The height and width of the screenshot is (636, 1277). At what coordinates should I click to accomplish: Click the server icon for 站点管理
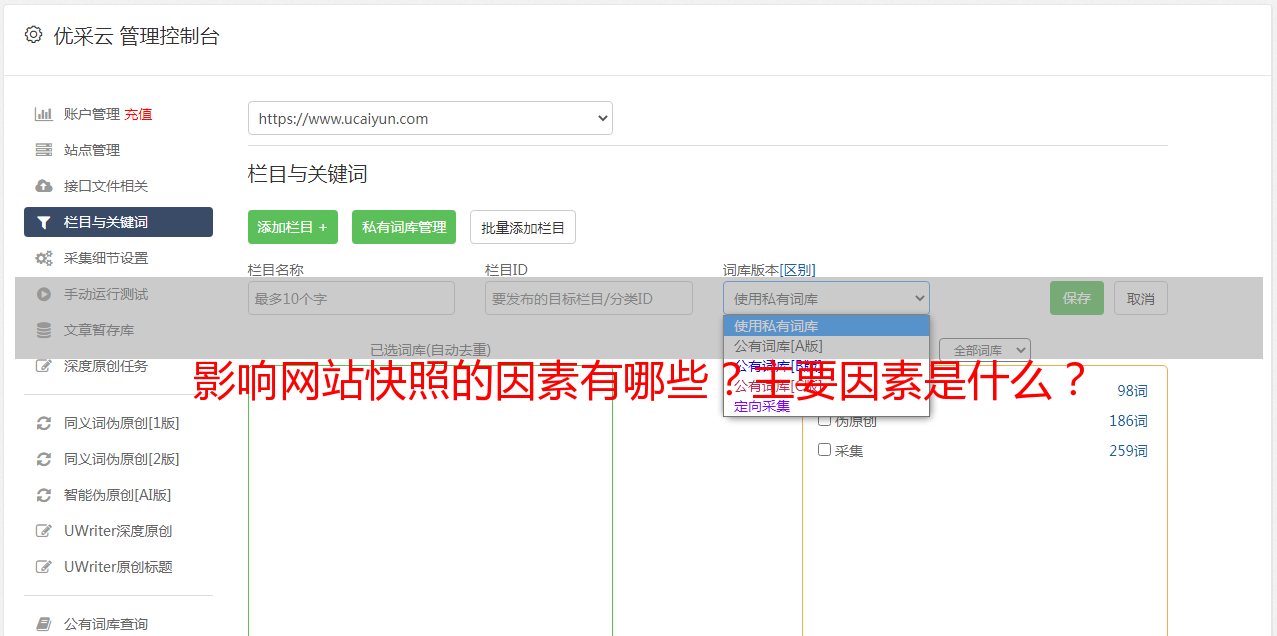pyautogui.click(x=44, y=150)
